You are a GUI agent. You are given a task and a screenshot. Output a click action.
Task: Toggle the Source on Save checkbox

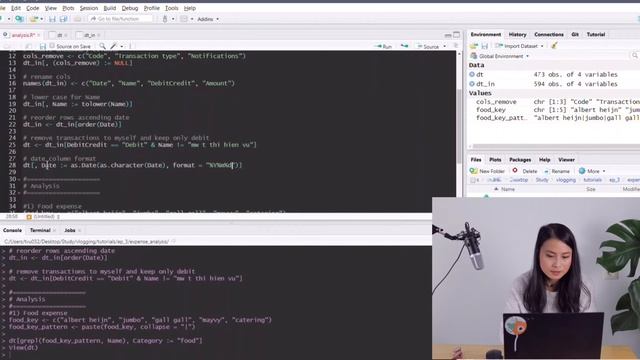click(52, 46)
